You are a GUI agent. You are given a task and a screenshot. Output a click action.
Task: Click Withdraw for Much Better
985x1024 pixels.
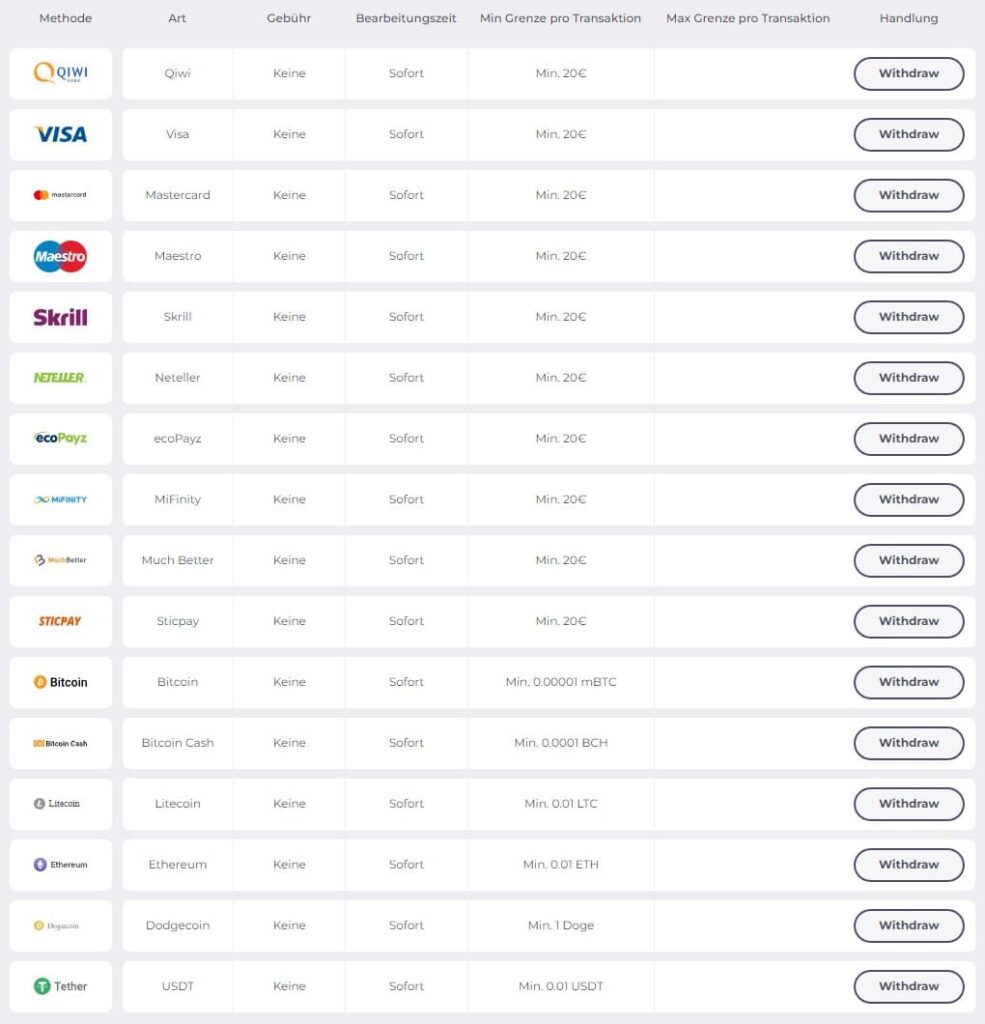(x=908, y=560)
